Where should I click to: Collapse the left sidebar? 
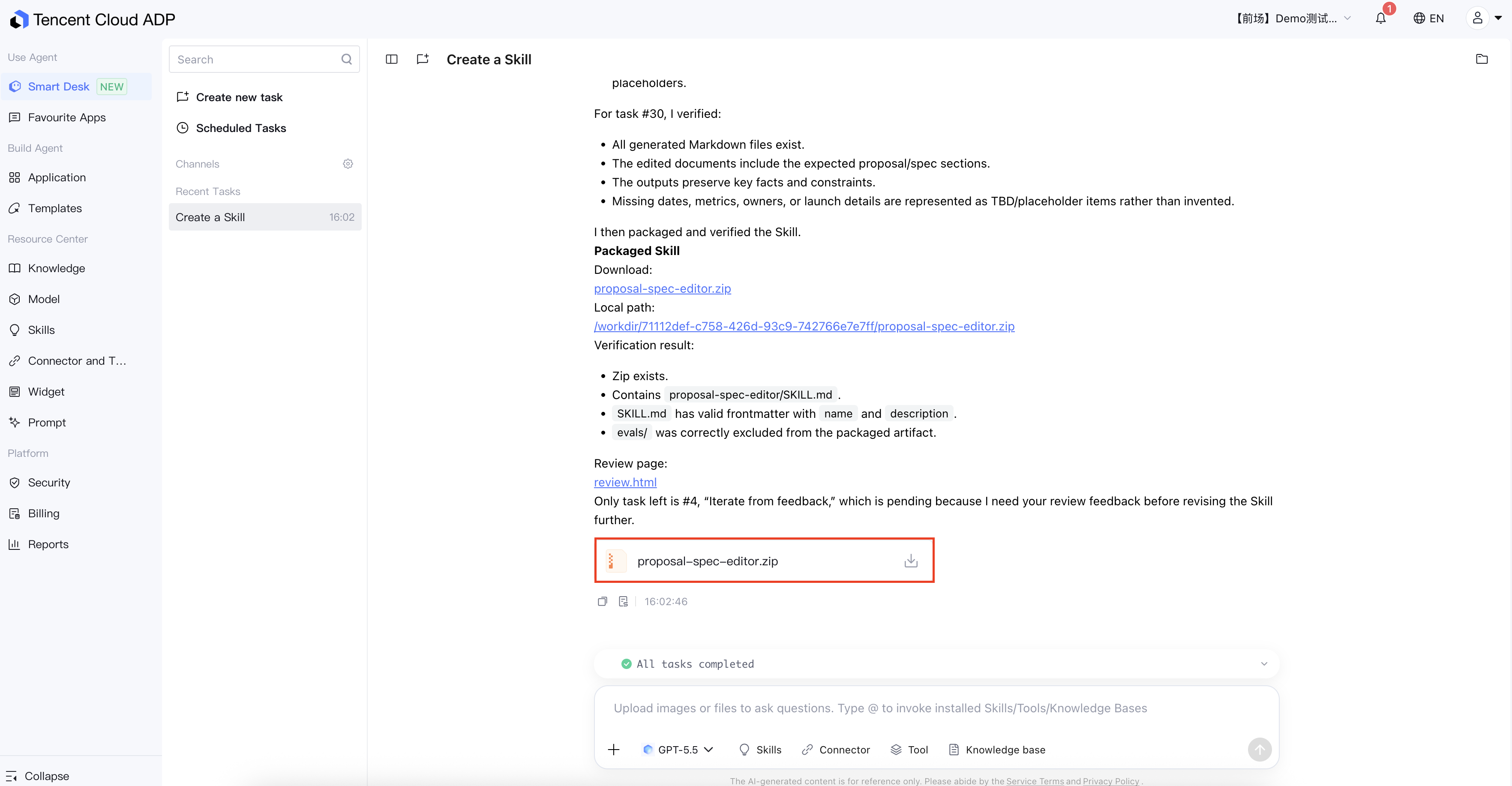click(38, 776)
